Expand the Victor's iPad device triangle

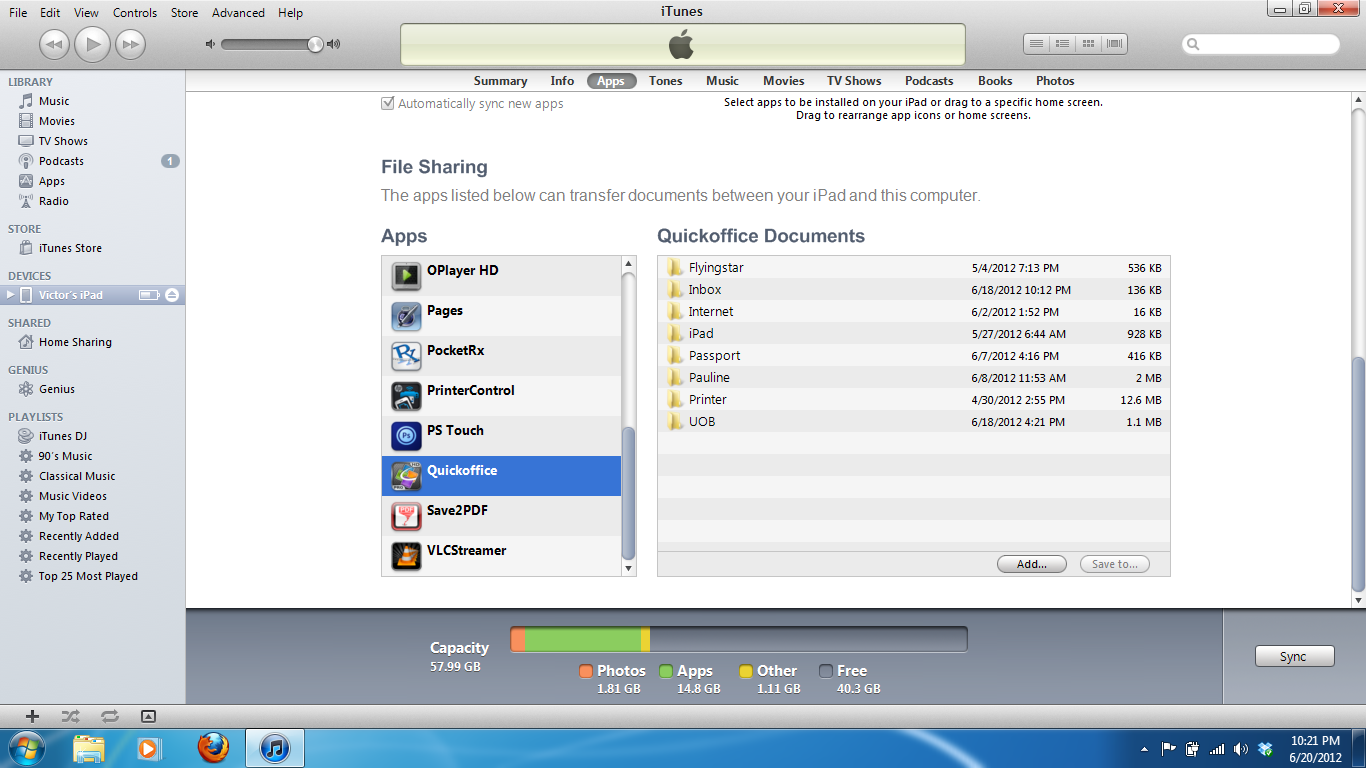click(10, 295)
